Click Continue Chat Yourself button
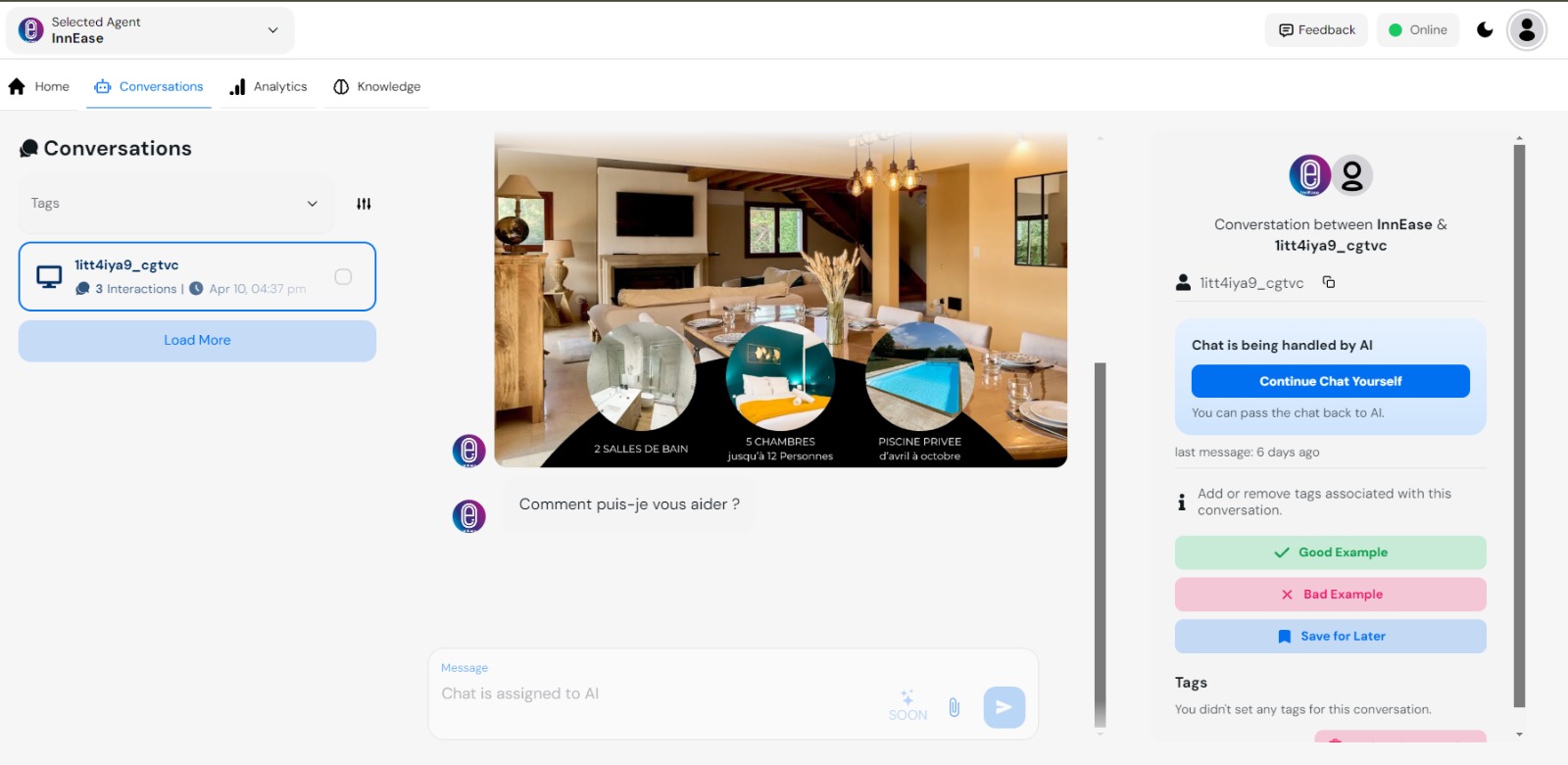1568x765 pixels. click(1330, 381)
